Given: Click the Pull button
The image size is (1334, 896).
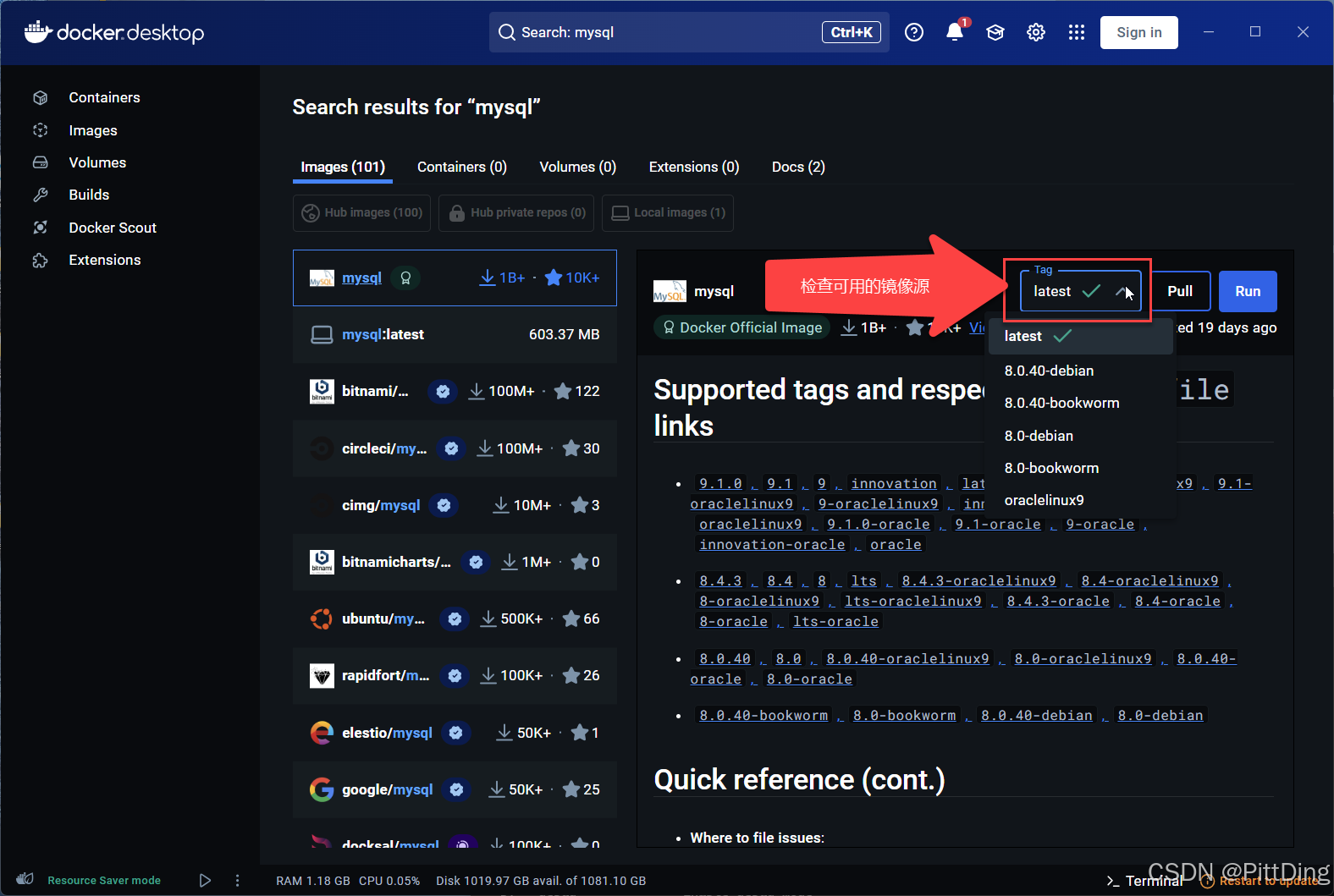Looking at the screenshot, I should point(1180,291).
